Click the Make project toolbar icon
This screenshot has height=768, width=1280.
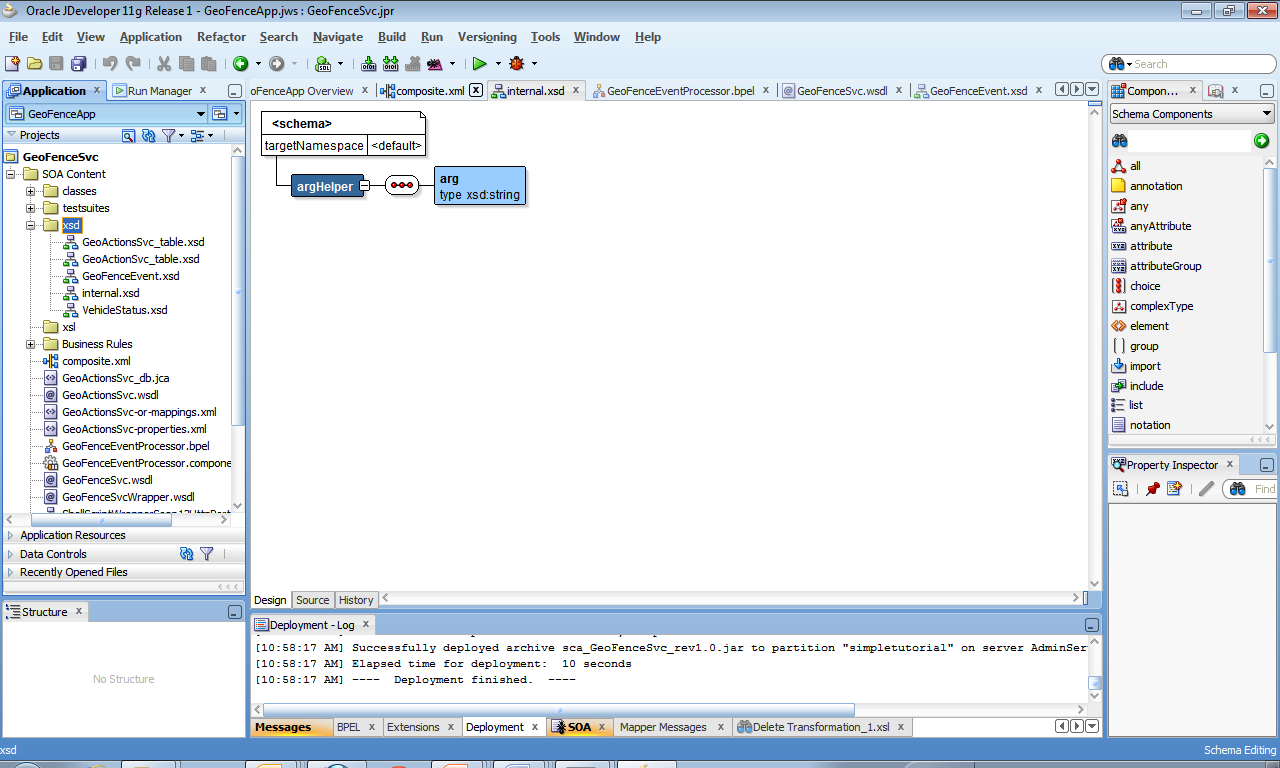point(369,63)
